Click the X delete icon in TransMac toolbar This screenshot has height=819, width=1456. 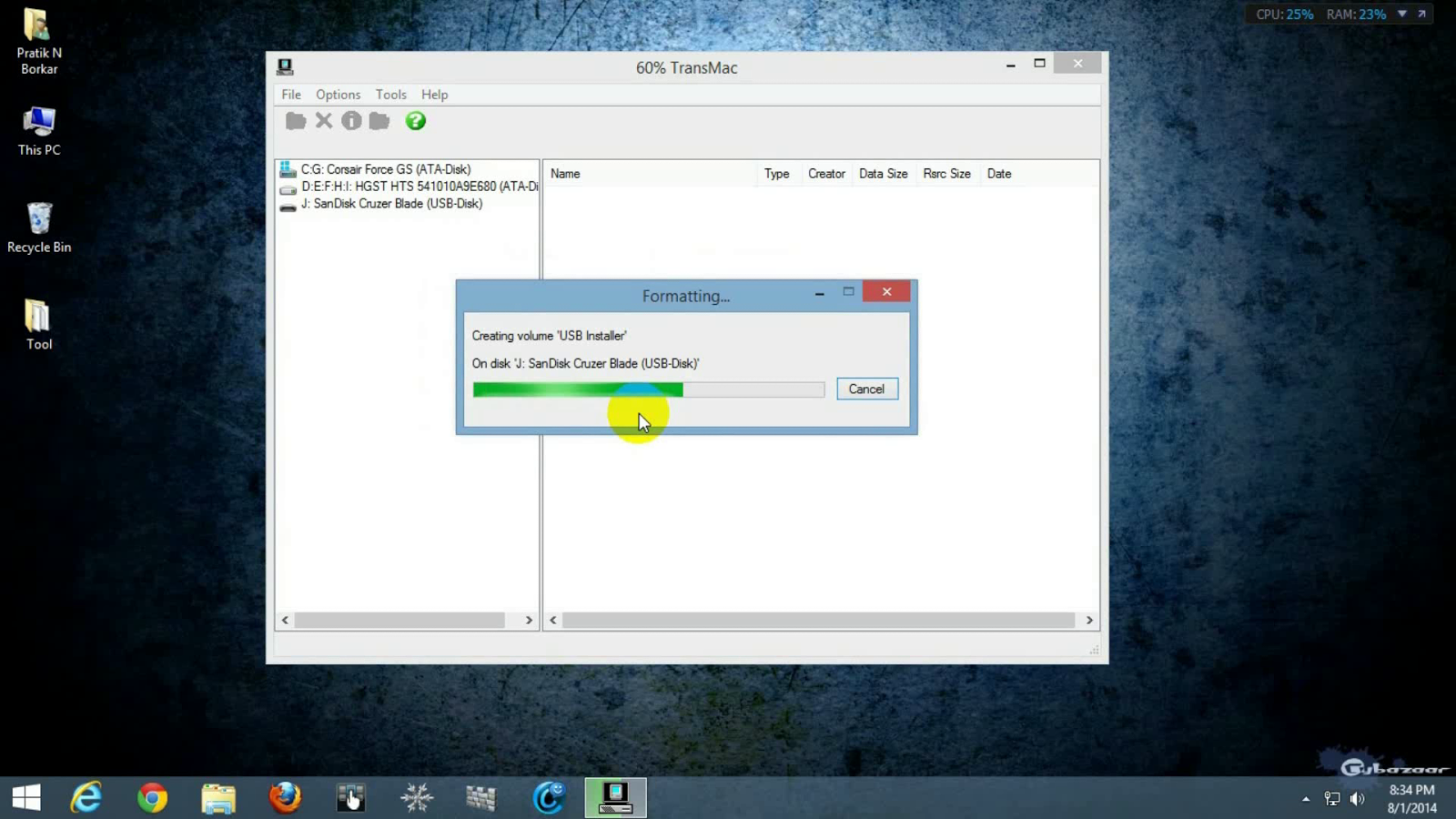click(x=324, y=120)
